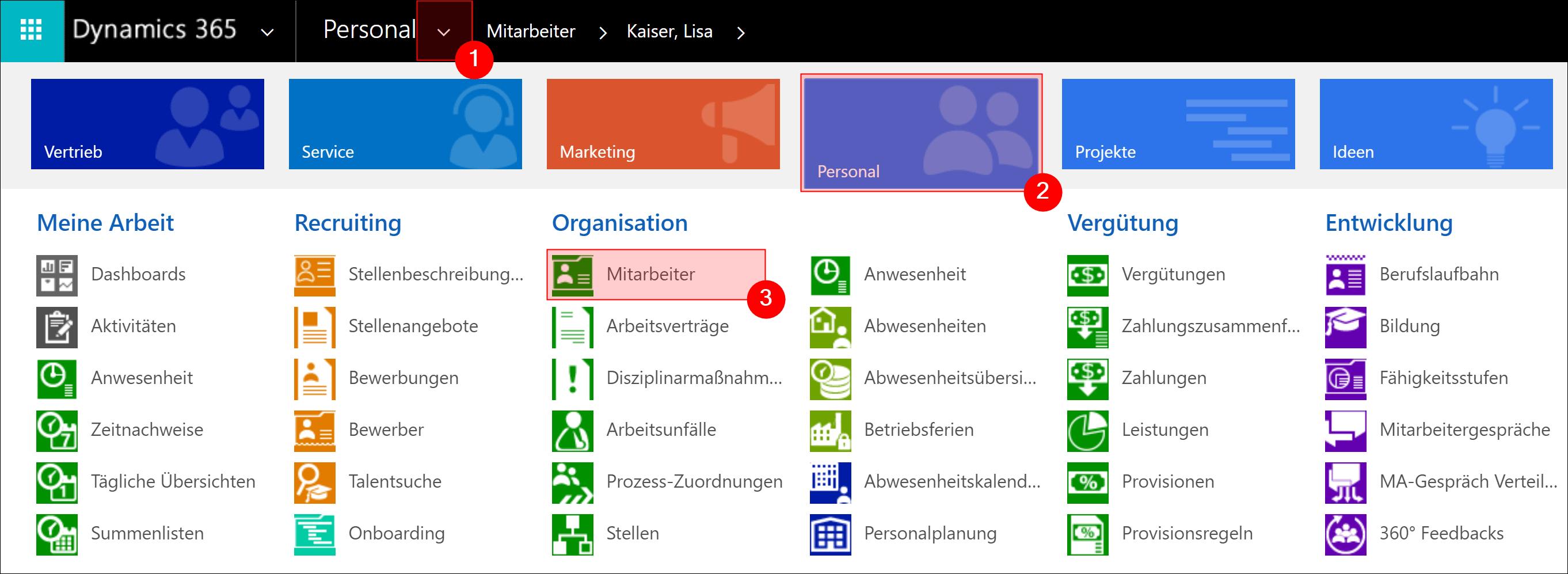Open the Talentsuche icon

(315, 482)
